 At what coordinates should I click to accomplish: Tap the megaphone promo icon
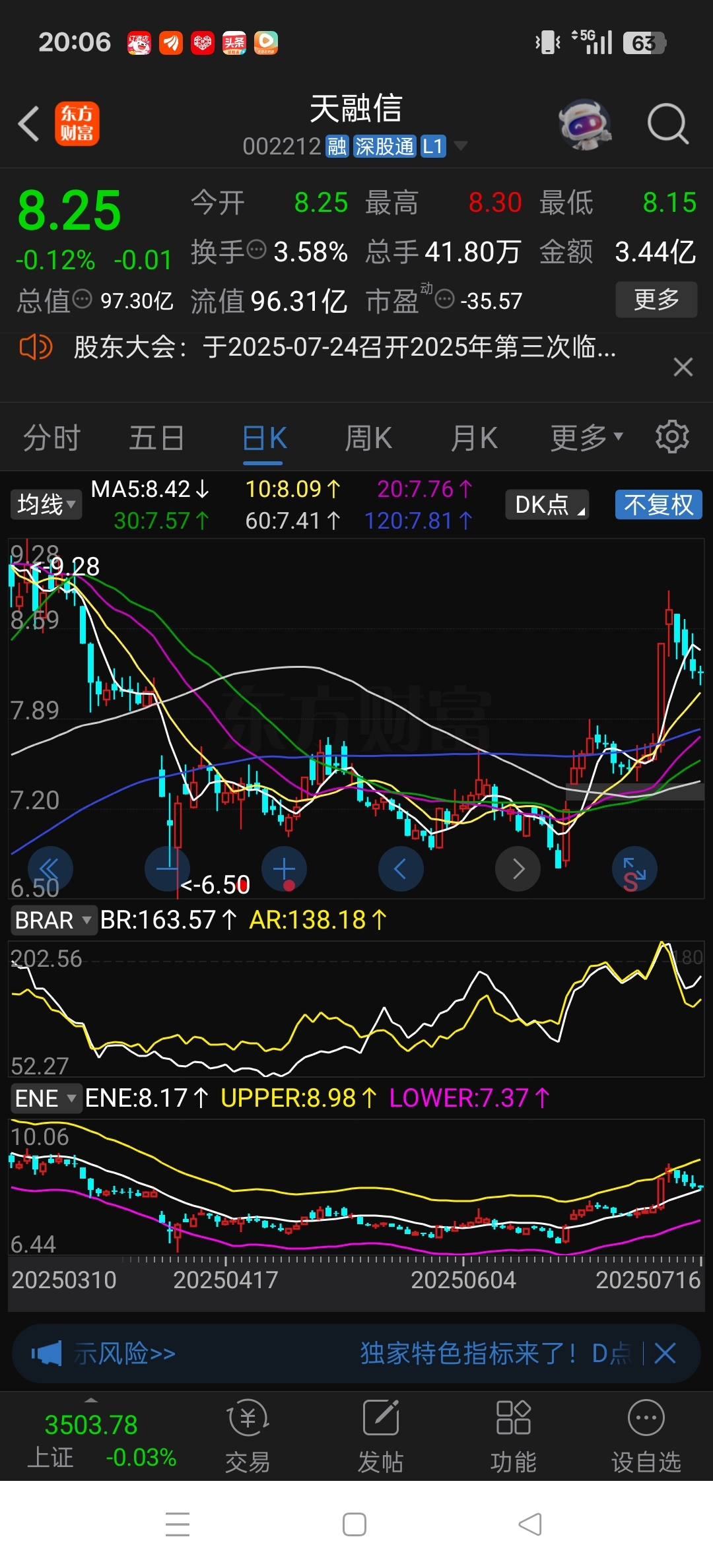pyautogui.click(x=46, y=1354)
